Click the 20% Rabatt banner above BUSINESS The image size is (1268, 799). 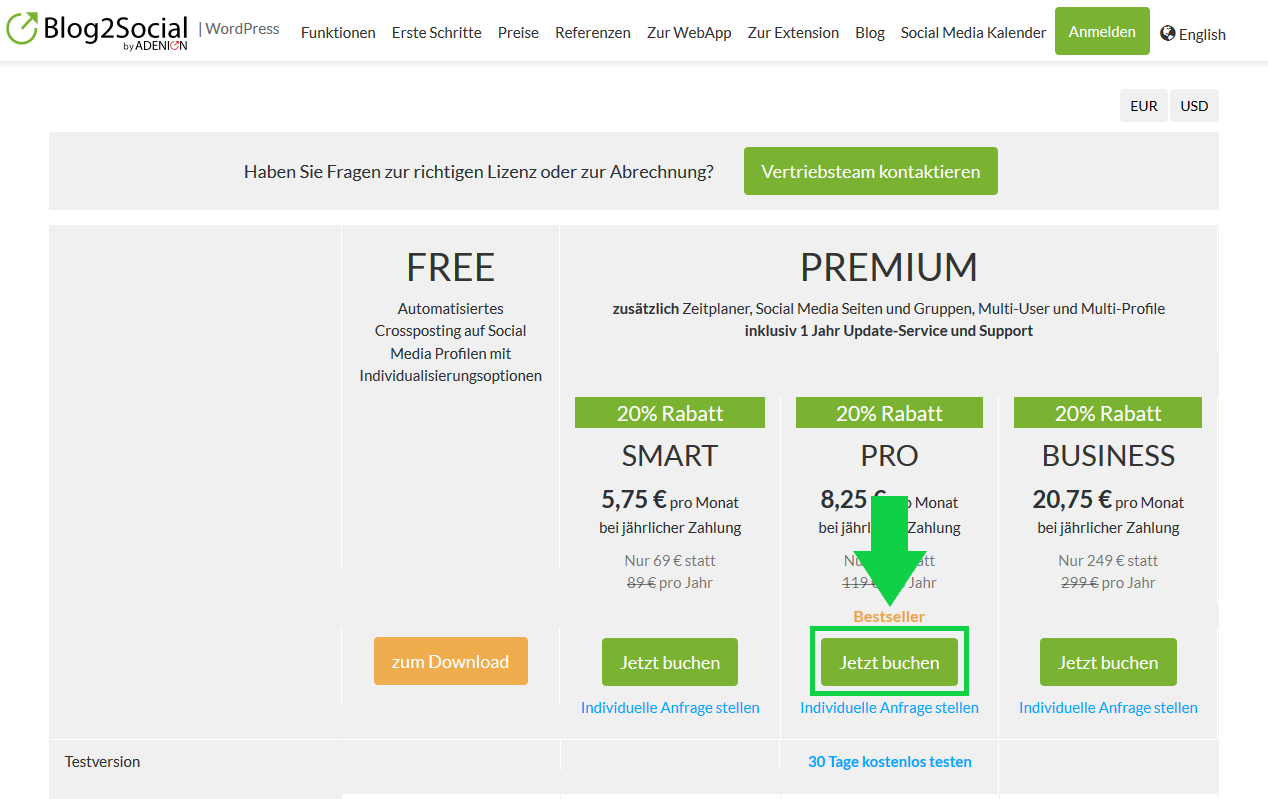pyautogui.click(x=1108, y=413)
